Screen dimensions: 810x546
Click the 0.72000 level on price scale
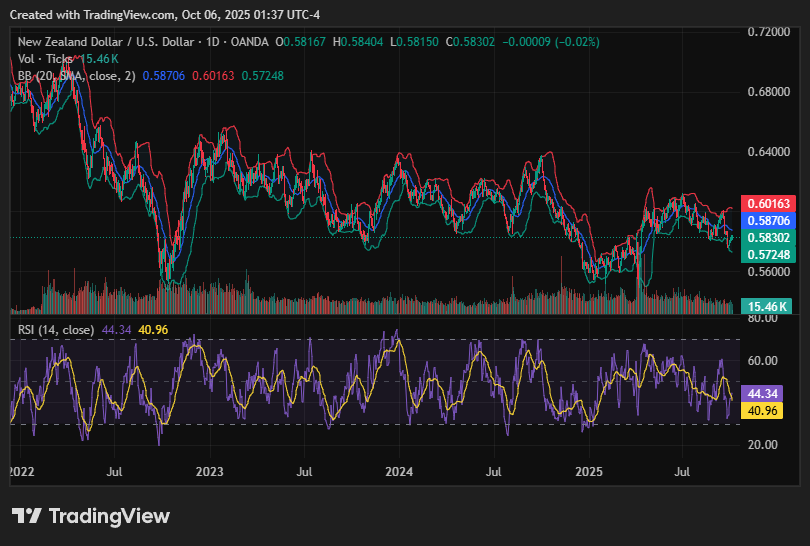[x=768, y=32]
